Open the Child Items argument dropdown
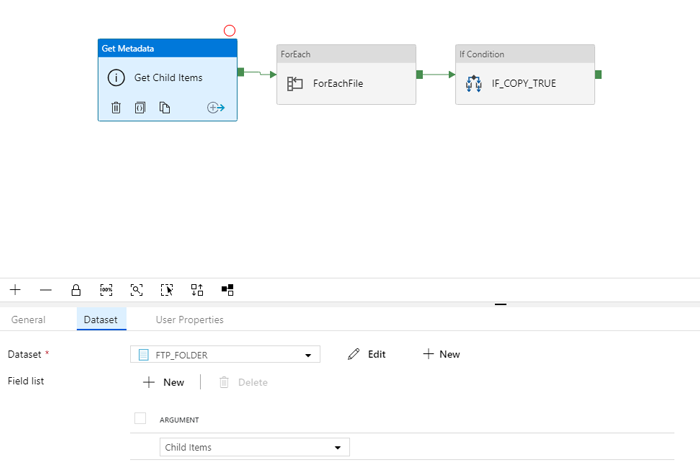The image size is (700, 469). pyautogui.click(x=254, y=447)
